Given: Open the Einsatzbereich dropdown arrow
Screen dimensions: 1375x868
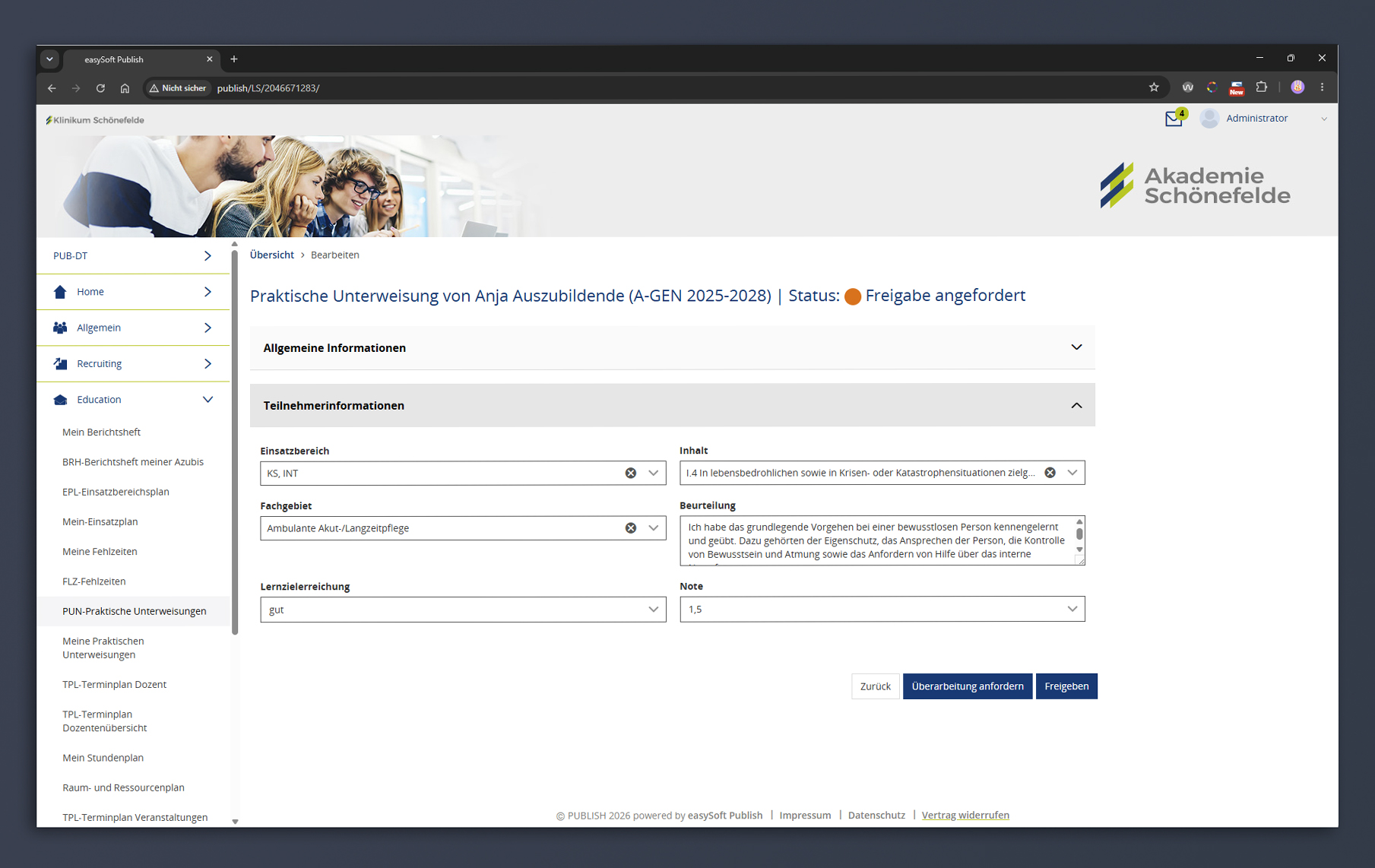Looking at the screenshot, I should [654, 473].
